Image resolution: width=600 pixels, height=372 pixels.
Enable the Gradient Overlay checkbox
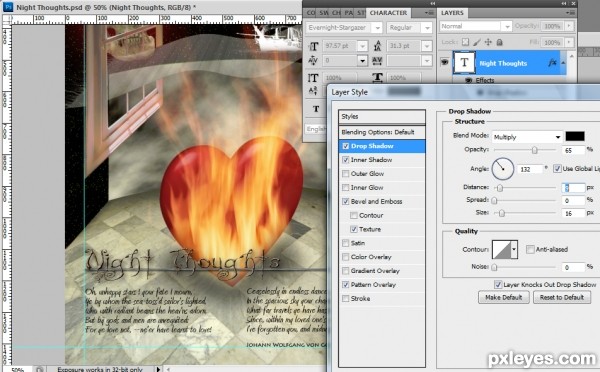click(x=346, y=271)
